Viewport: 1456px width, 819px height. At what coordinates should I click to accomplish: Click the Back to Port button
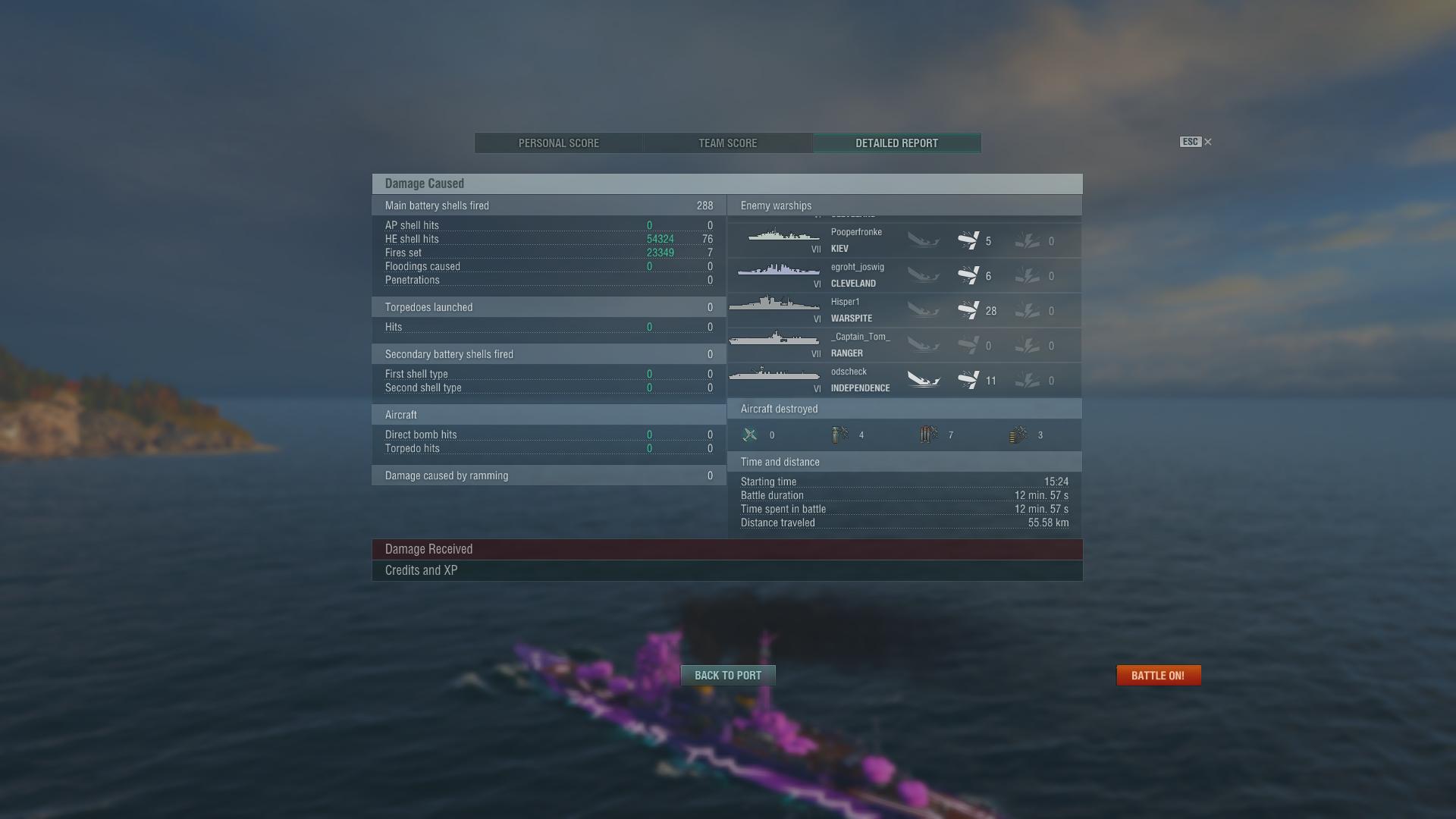point(728,675)
